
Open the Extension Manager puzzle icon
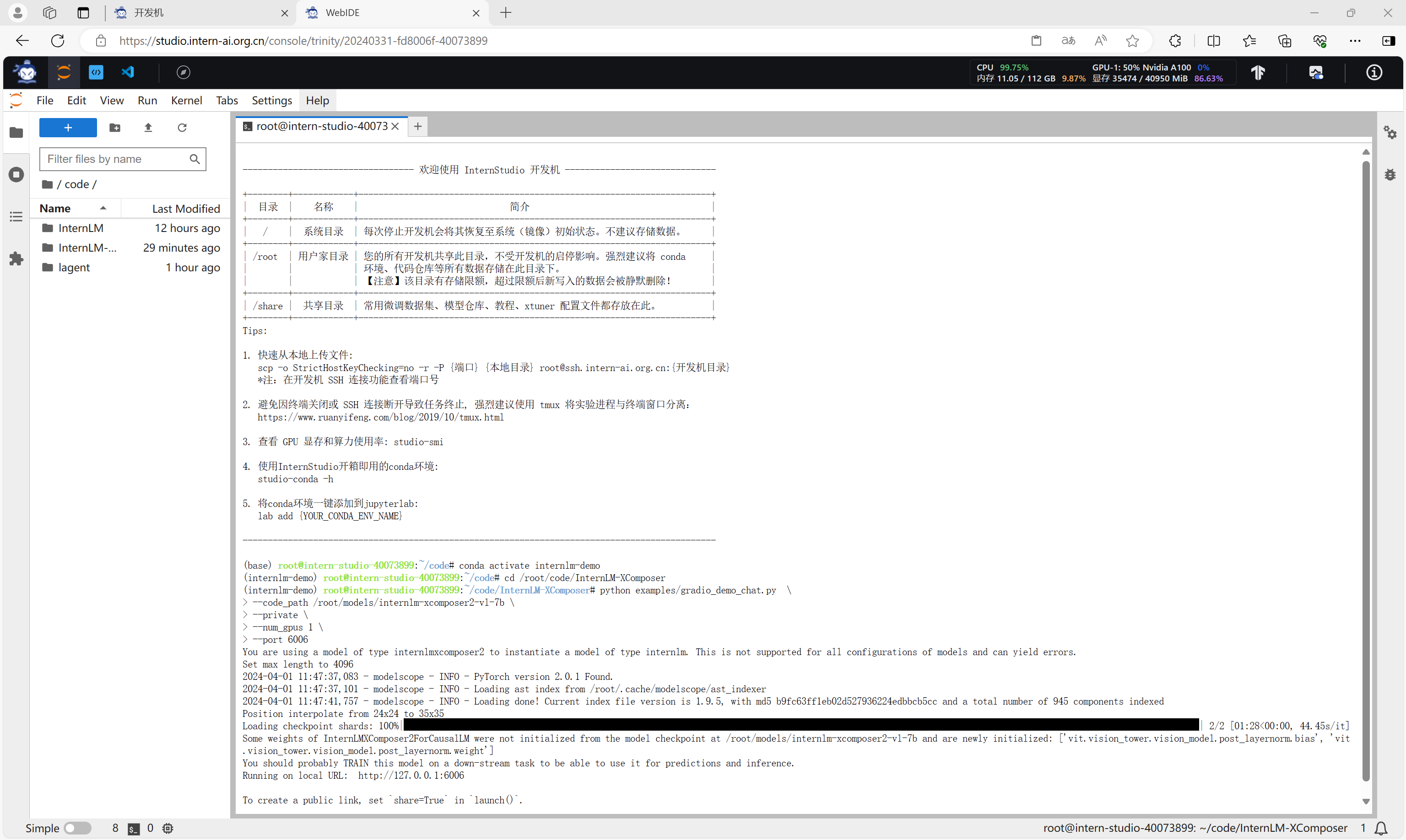[x=16, y=258]
